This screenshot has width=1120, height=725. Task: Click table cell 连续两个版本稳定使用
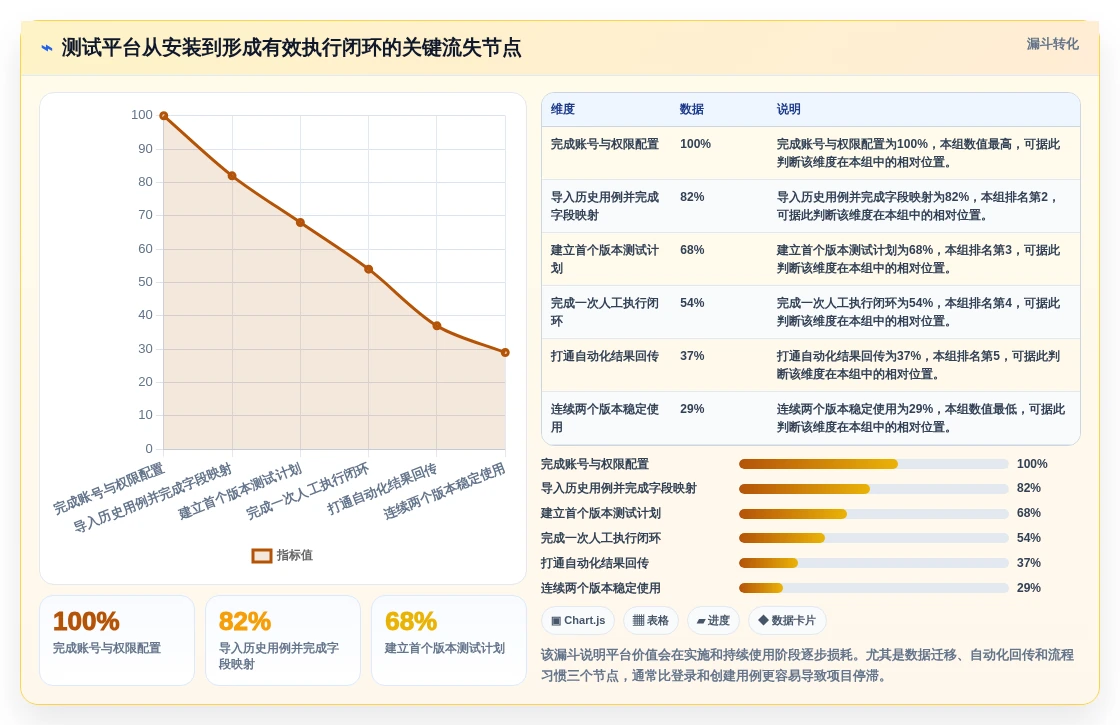[x=604, y=418]
